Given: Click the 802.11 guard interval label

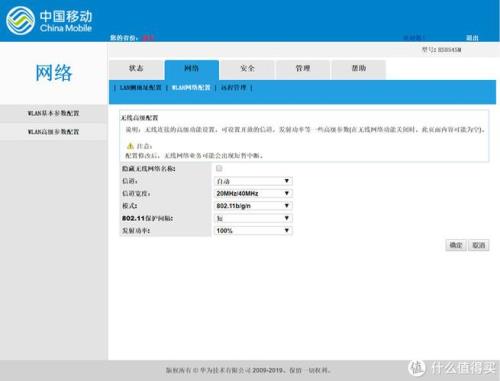Looking at the screenshot, I should 147,219.
